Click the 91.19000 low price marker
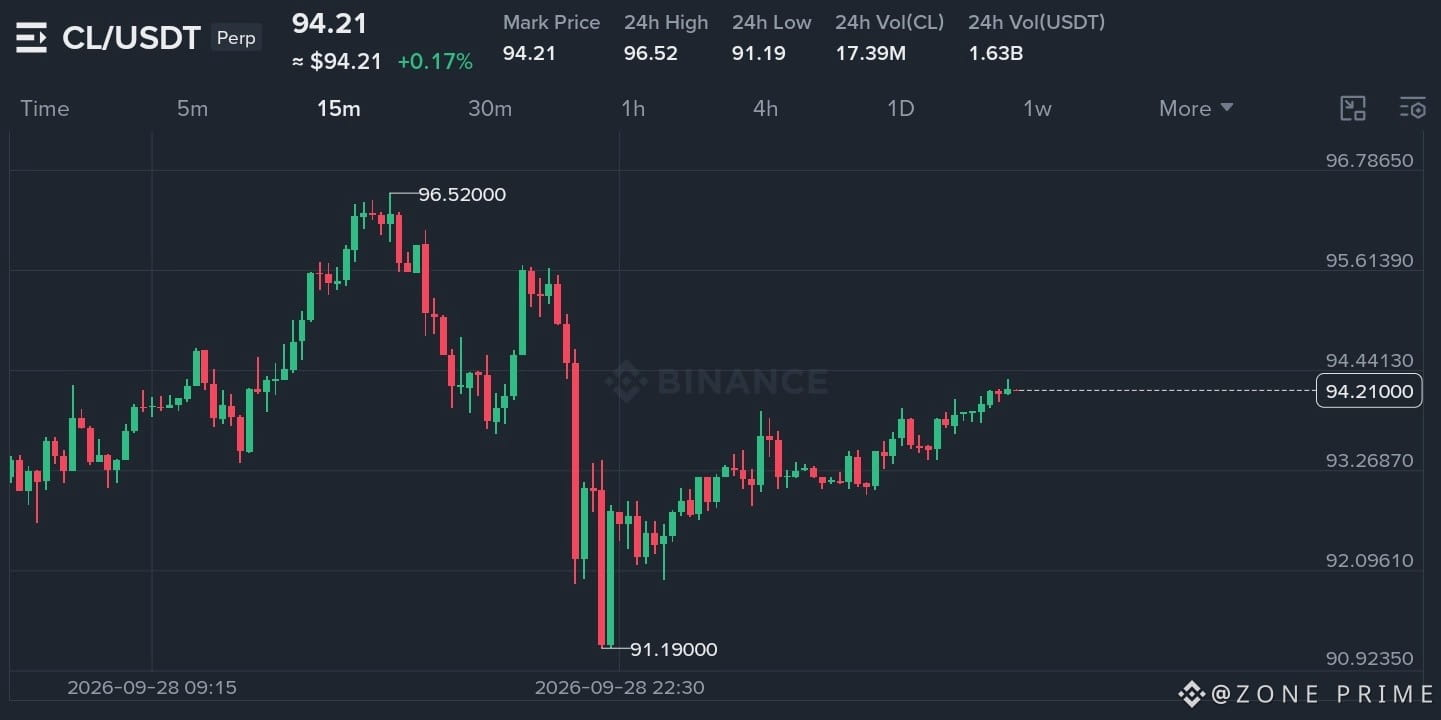The width and height of the screenshot is (1441, 720). (x=673, y=650)
